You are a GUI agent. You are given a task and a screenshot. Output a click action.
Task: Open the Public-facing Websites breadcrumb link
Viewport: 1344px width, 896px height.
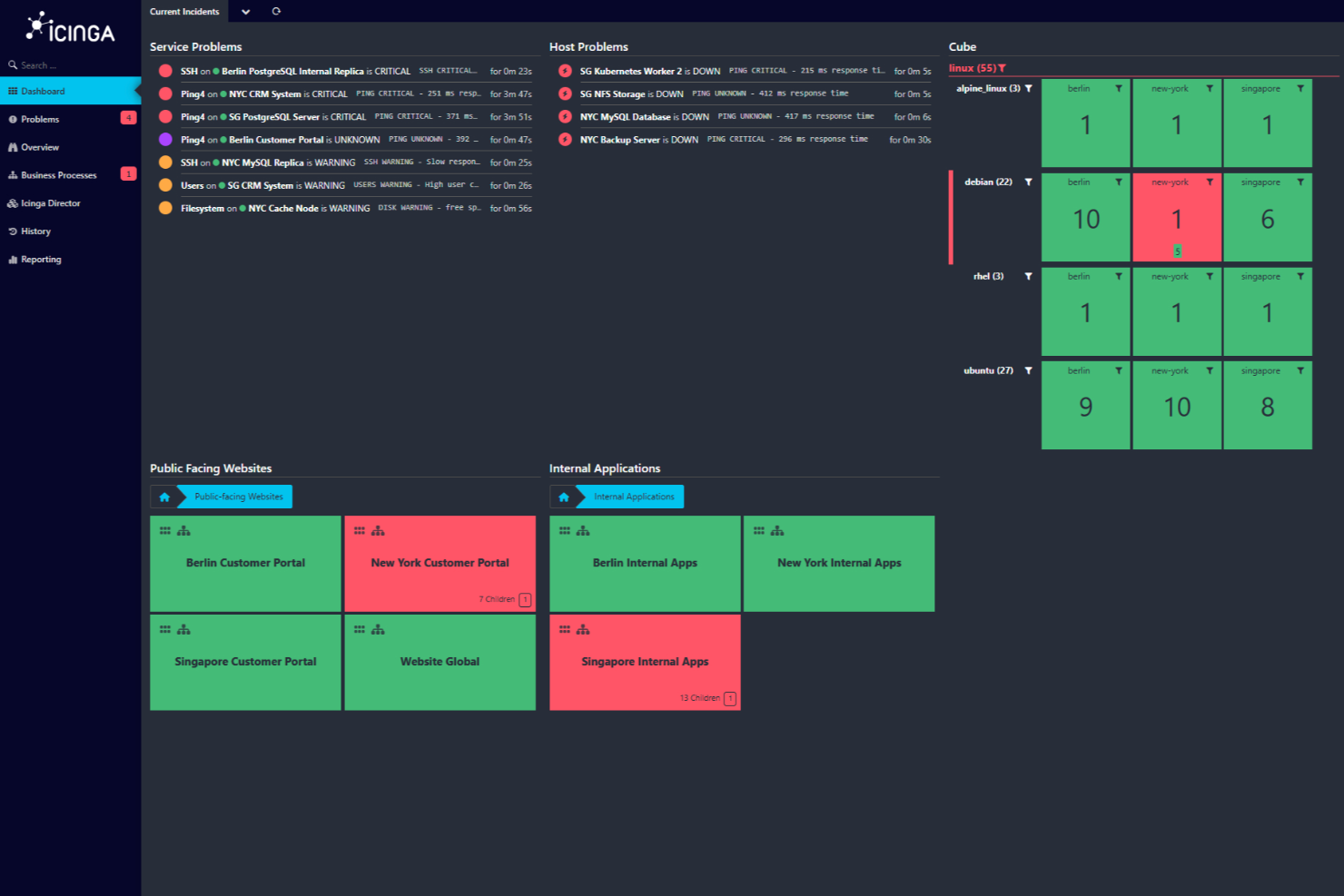point(238,497)
